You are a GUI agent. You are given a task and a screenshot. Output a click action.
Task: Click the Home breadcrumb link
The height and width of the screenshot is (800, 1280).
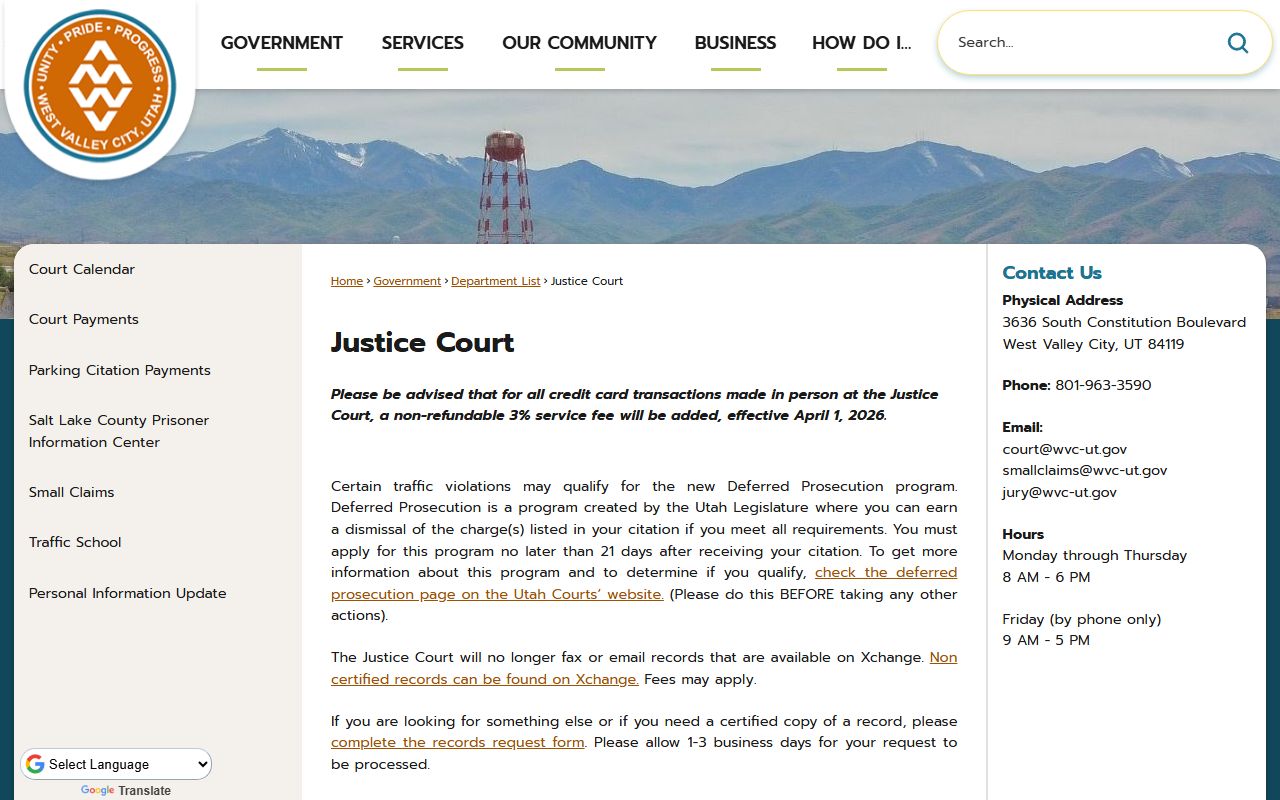point(347,281)
